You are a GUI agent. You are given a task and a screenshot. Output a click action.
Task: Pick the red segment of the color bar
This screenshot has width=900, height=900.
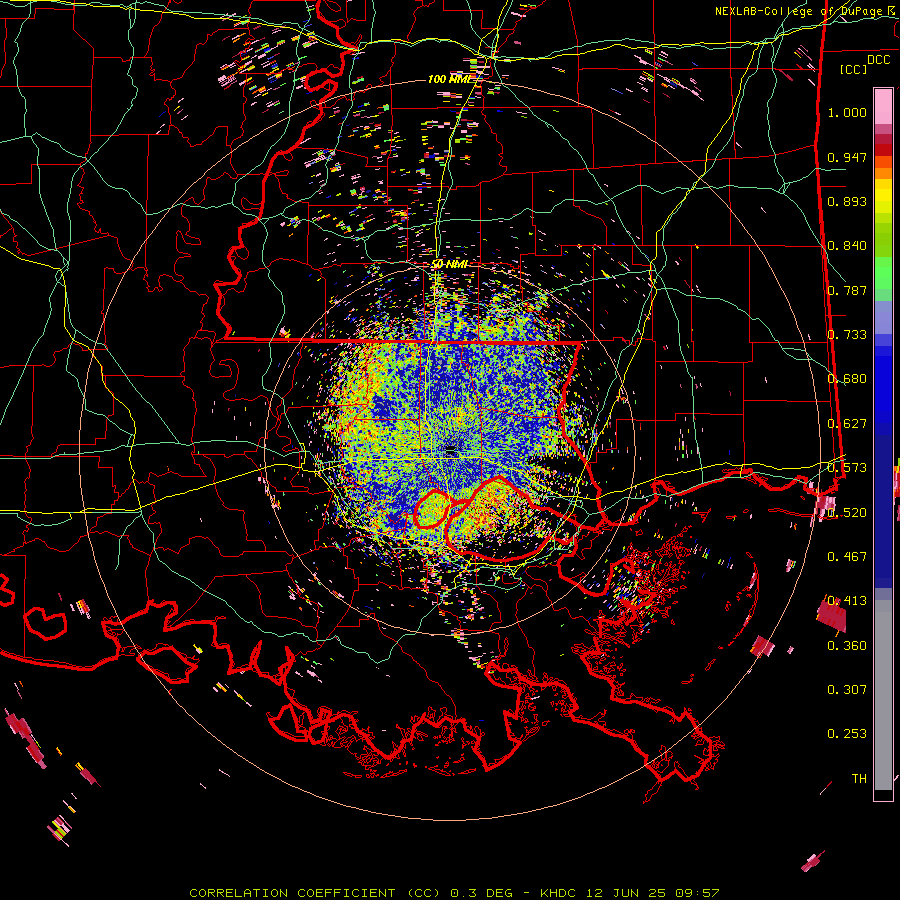pyautogui.click(x=883, y=150)
